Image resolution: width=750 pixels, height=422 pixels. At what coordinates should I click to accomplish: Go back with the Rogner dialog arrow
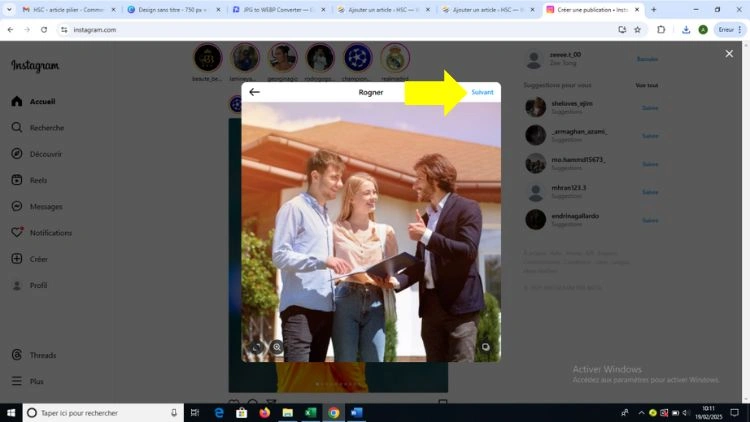point(254,92)
